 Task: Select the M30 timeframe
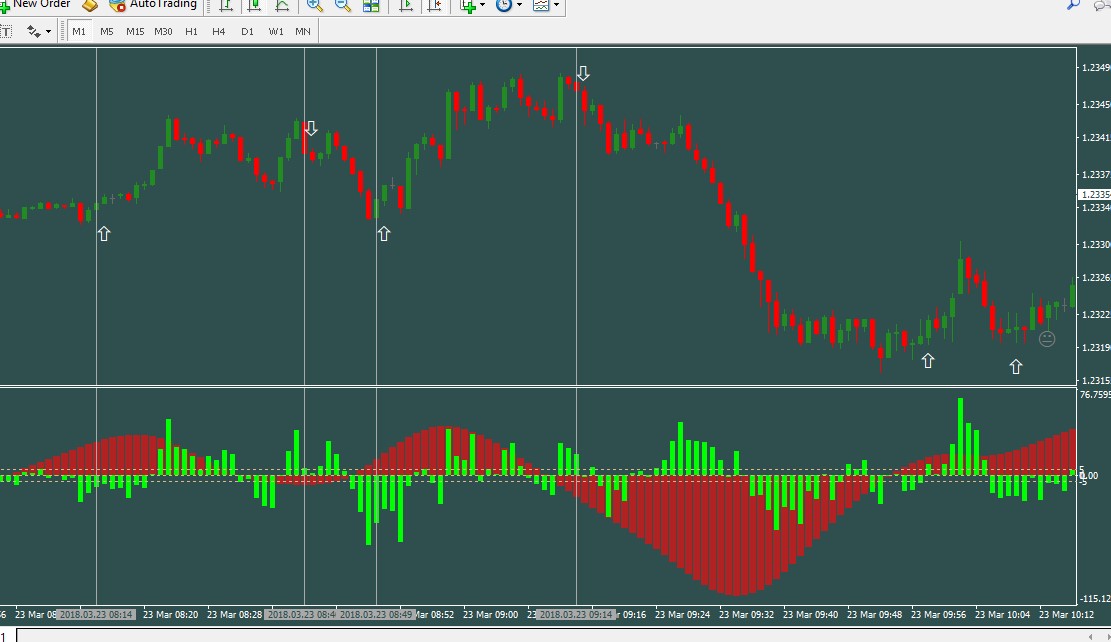coord(164,31)
